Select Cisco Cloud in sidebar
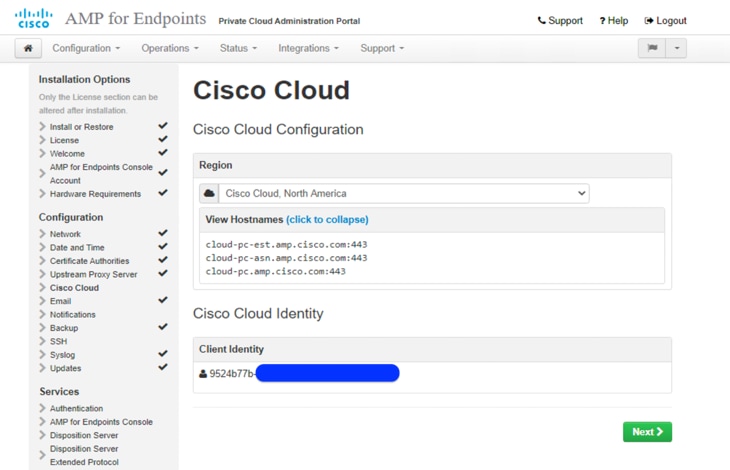Viewport: 730px width, 470px height. (74, 288)
